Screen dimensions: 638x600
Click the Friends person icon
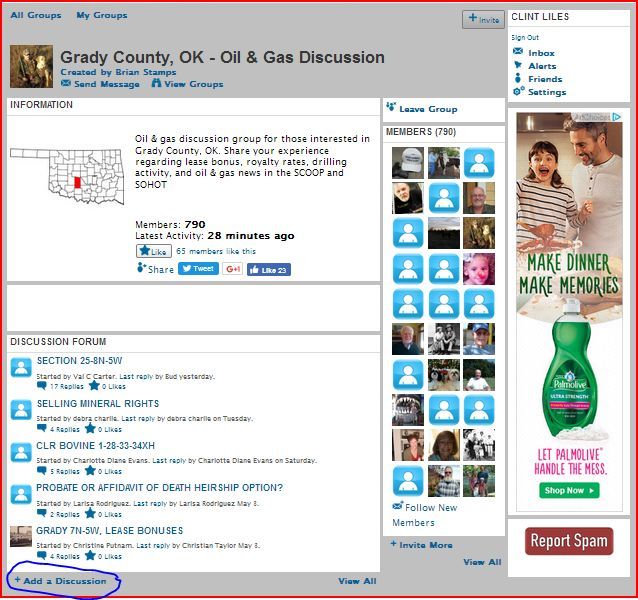pyautogui.click(x=518, y=78)
